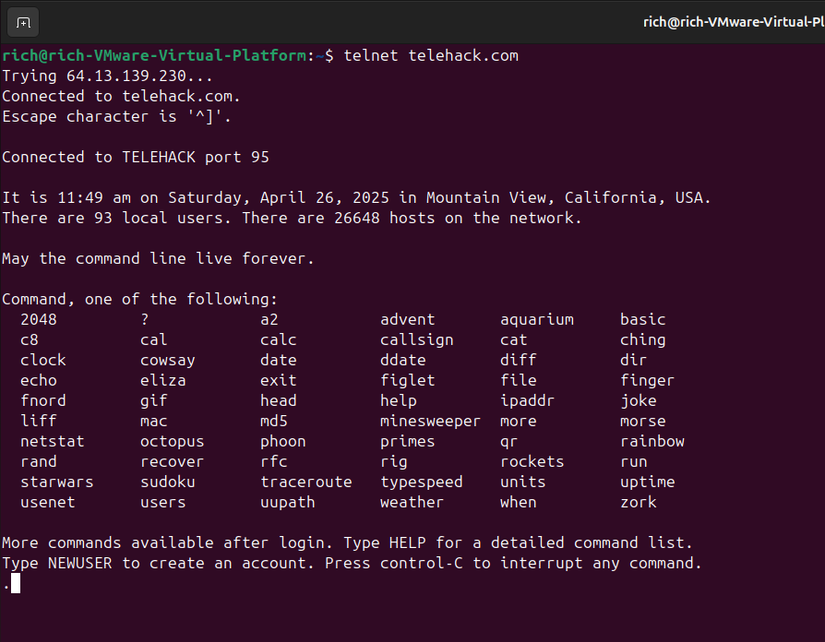Screen dimensions: 825x642
Task: Click the 'telnet telehack.com' command text
Action: (x=430, y=55)
